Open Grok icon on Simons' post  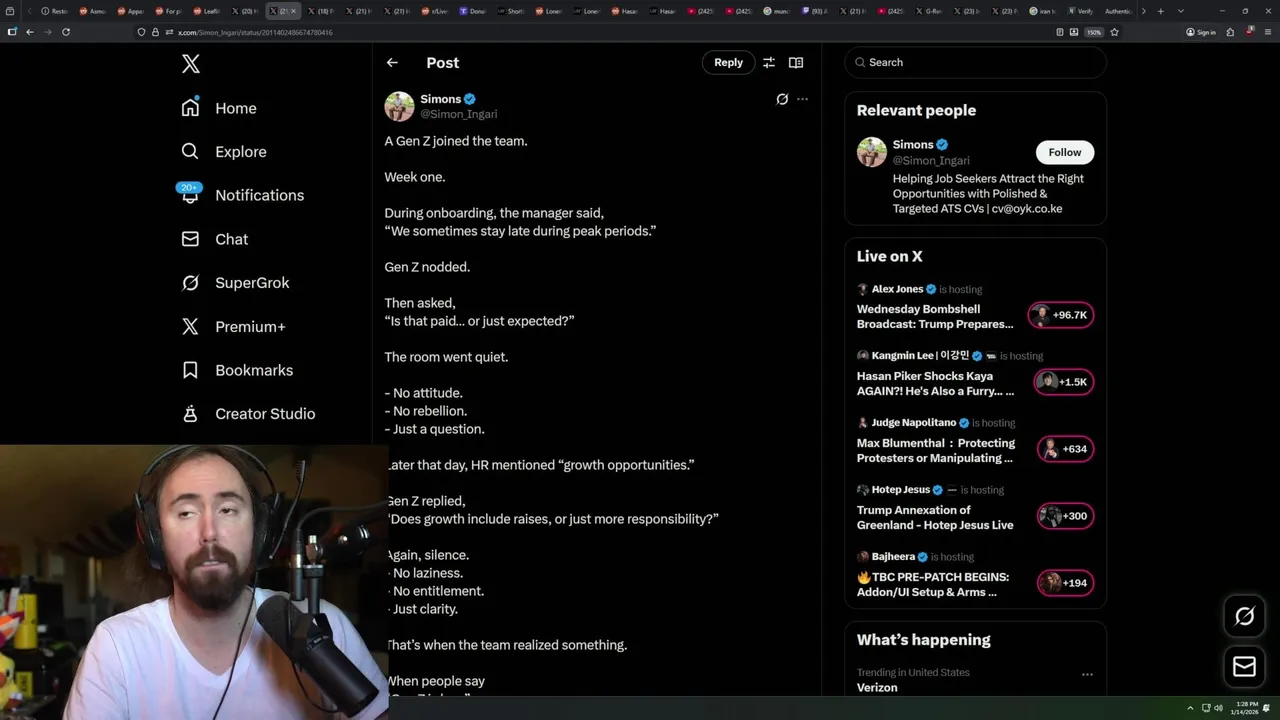[782, 99]
